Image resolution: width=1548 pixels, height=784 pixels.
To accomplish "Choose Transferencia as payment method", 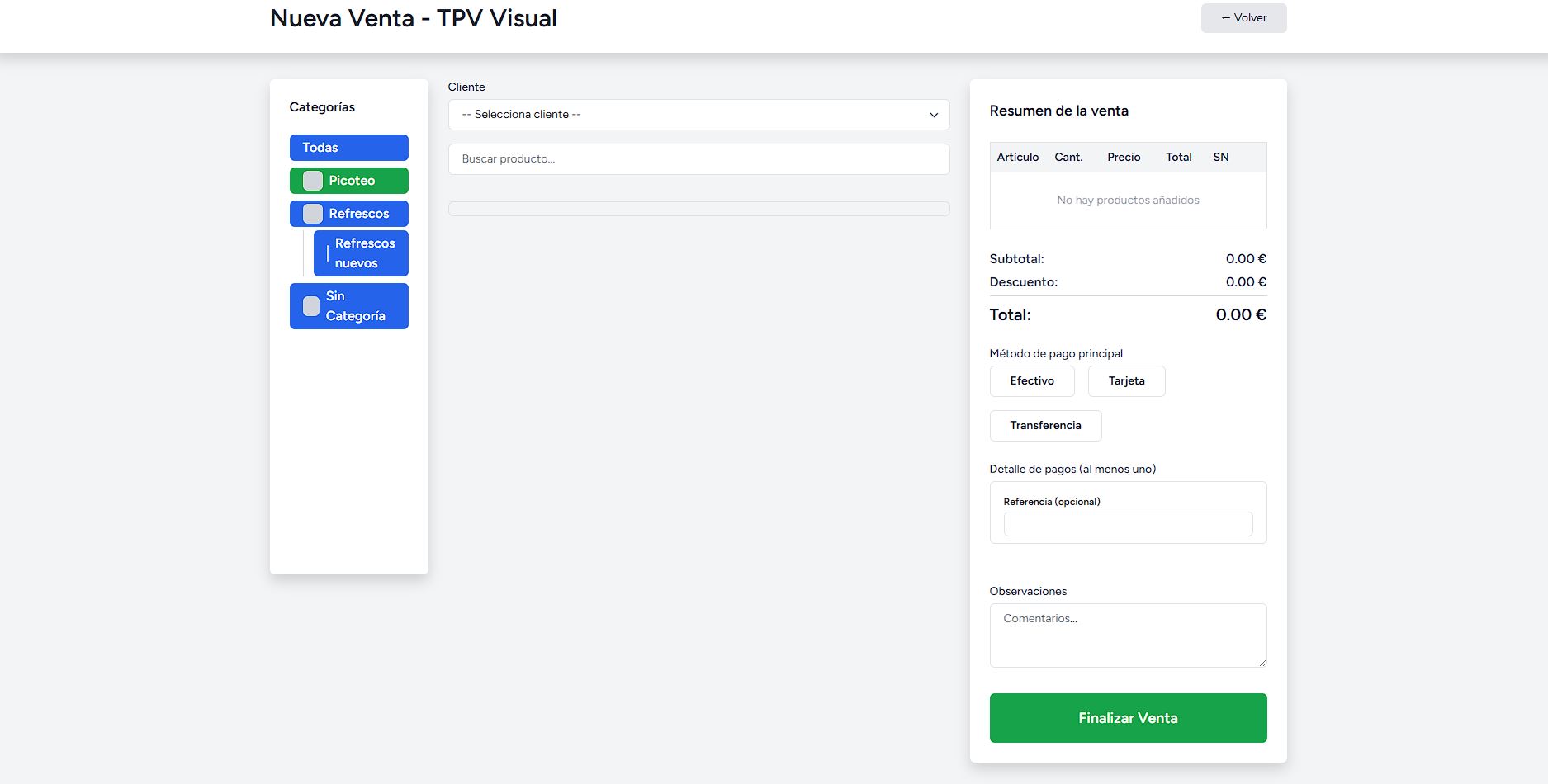I will [1045, 426].
